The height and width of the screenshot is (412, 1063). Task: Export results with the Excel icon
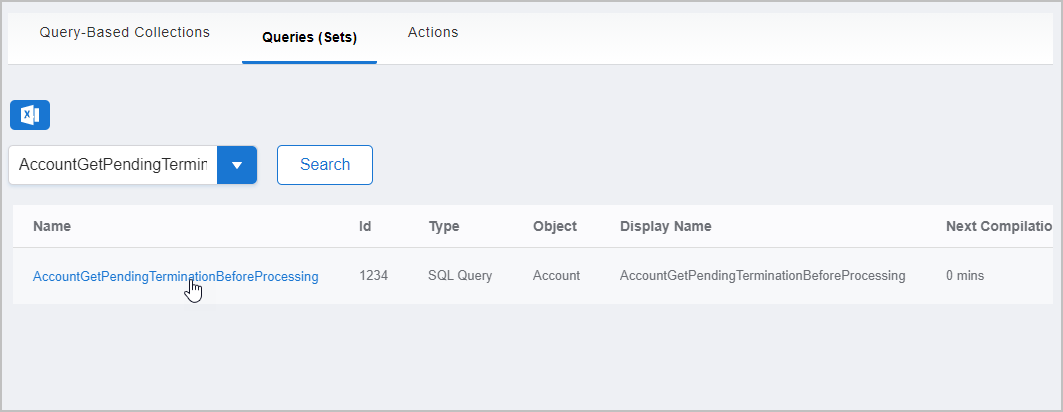pyautogui.click(x=30, y=115)
